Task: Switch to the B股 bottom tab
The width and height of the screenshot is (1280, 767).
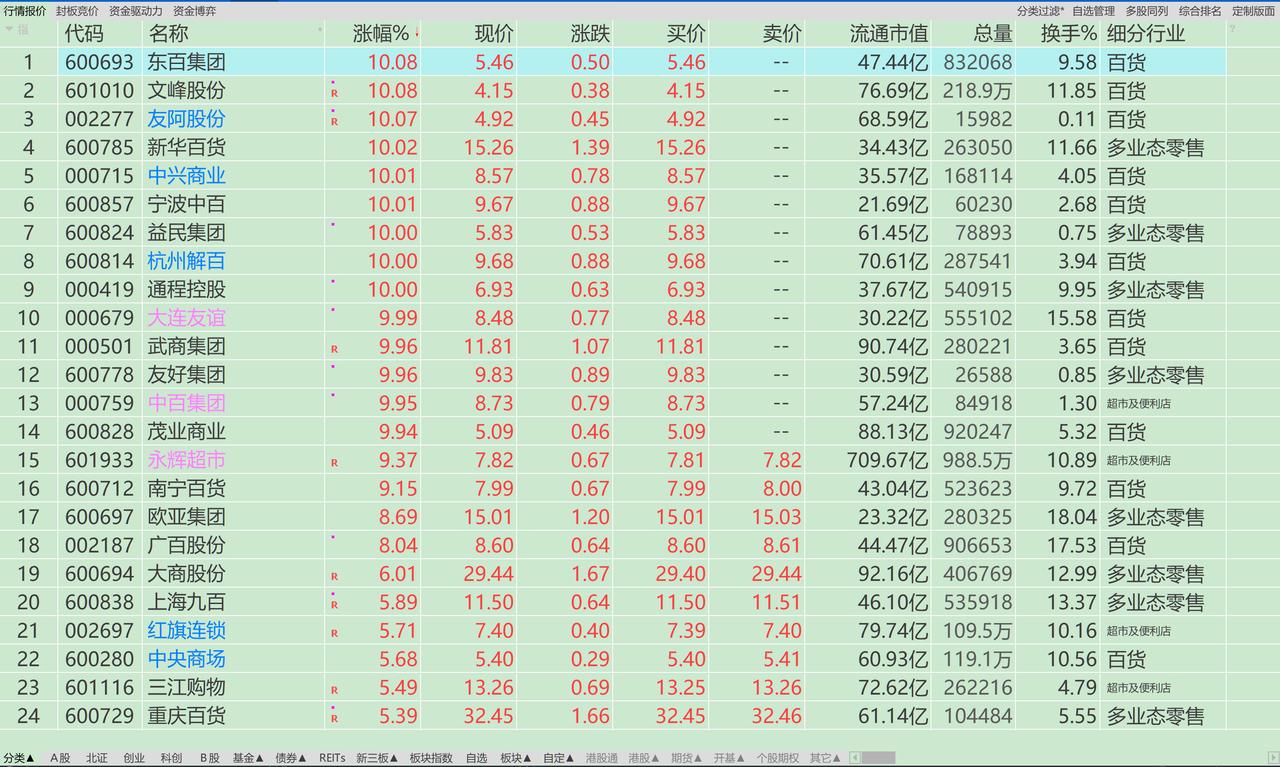Action: (x=209, y=758)
